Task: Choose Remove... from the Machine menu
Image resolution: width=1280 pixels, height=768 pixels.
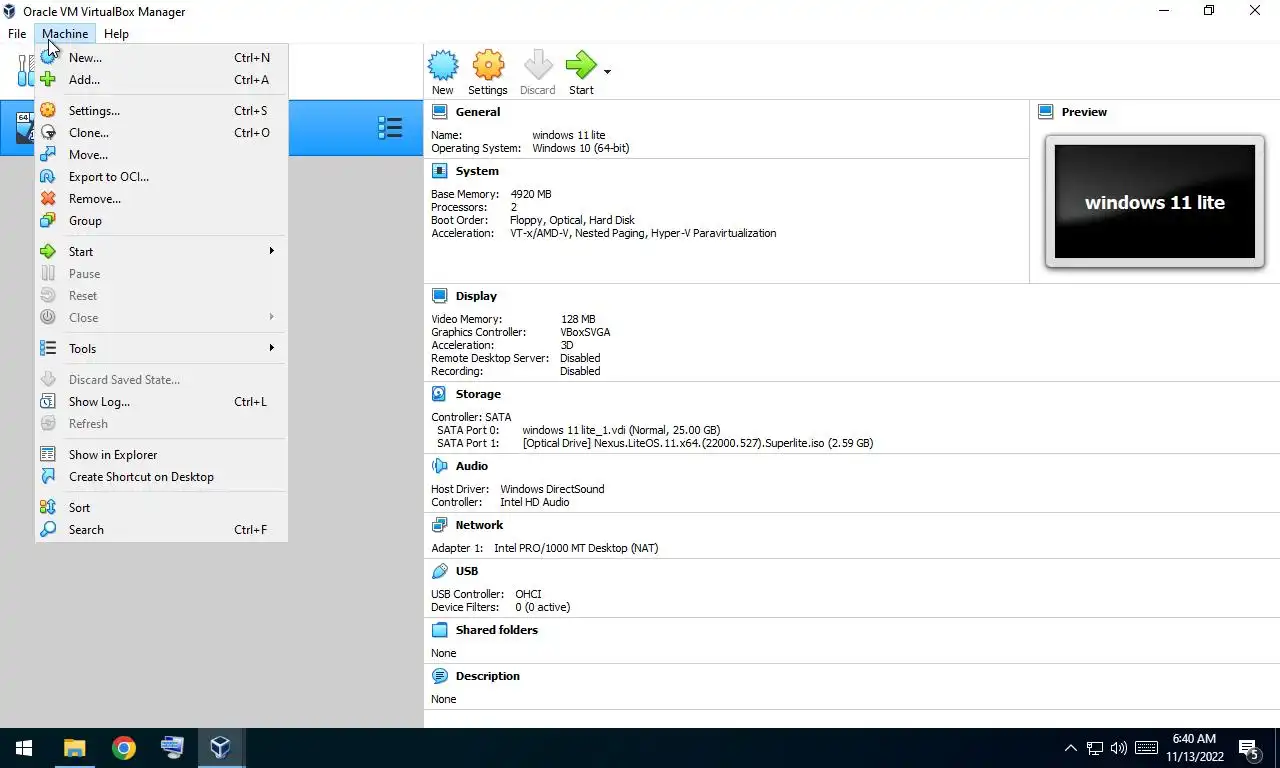Action: coord(161,199)
